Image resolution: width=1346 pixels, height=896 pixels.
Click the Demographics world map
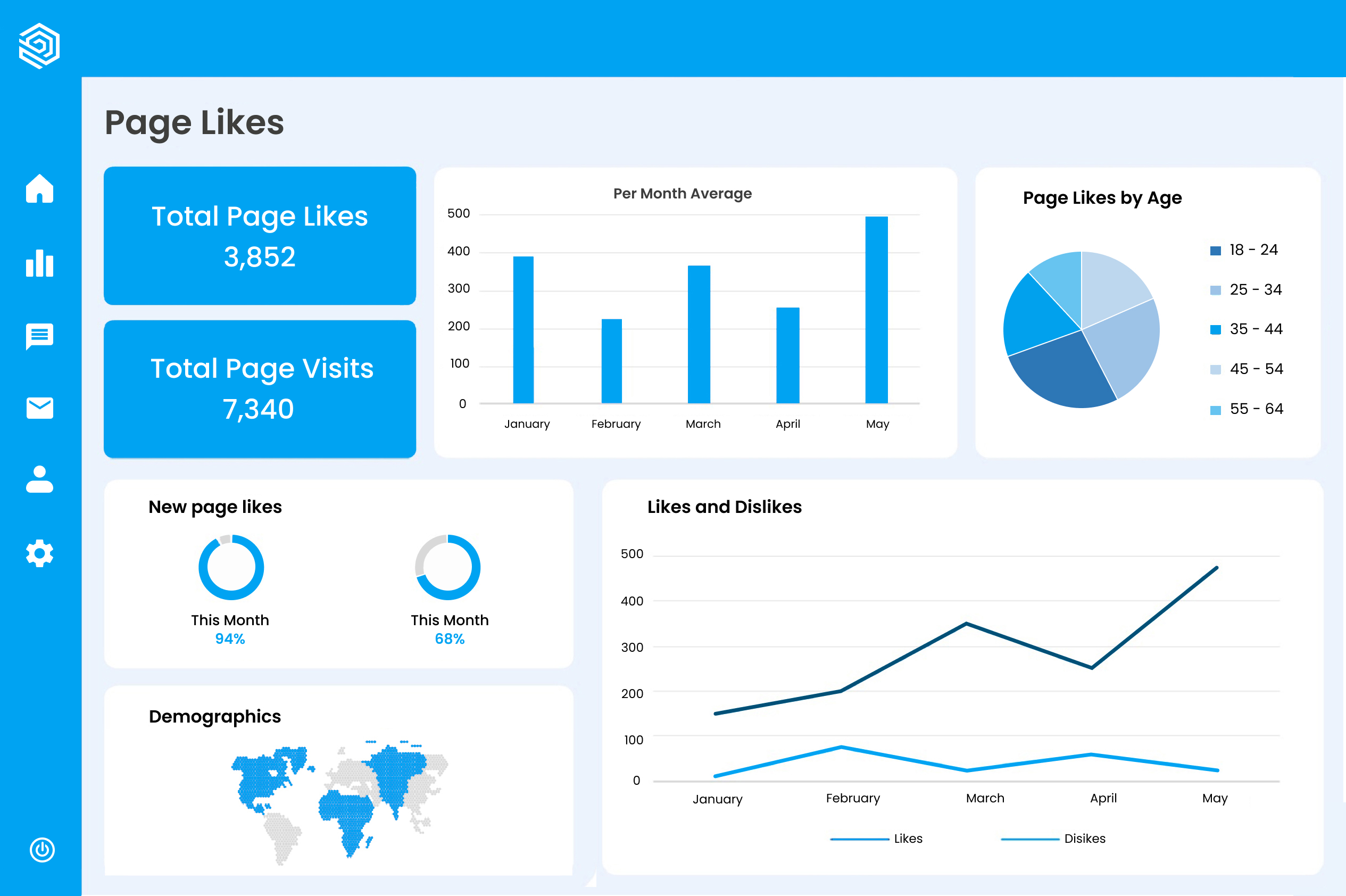point(339,802)
